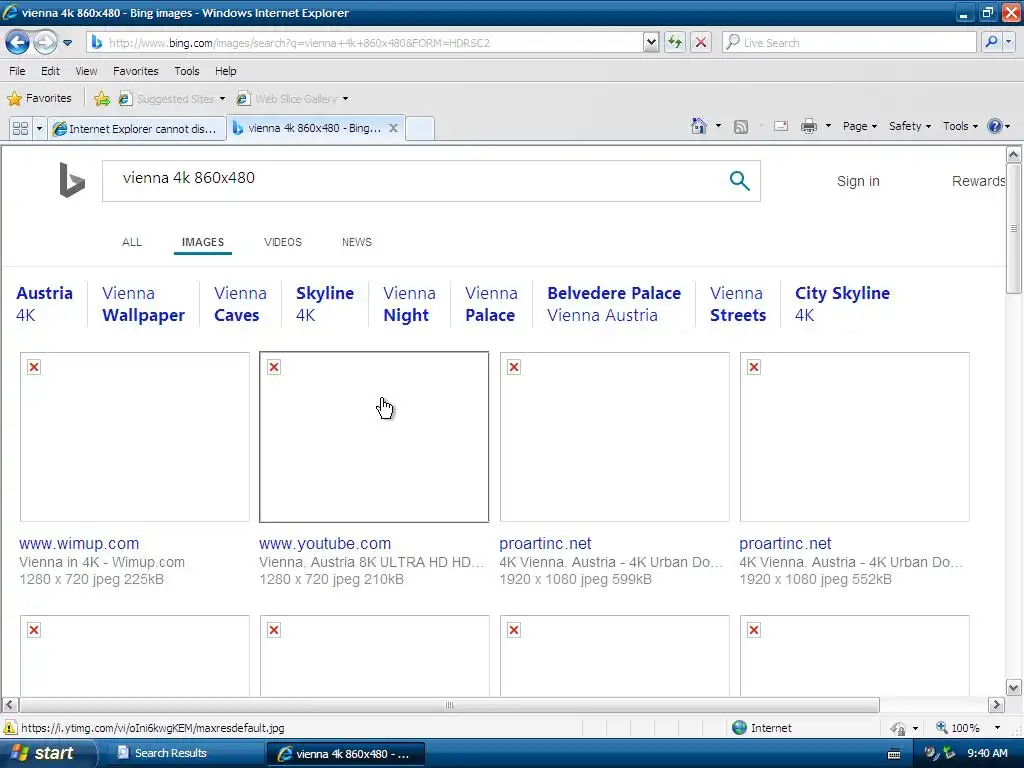Click the browser Forward arrow button
This screenshot has width=1024, height=768.
tap(45, 42)
